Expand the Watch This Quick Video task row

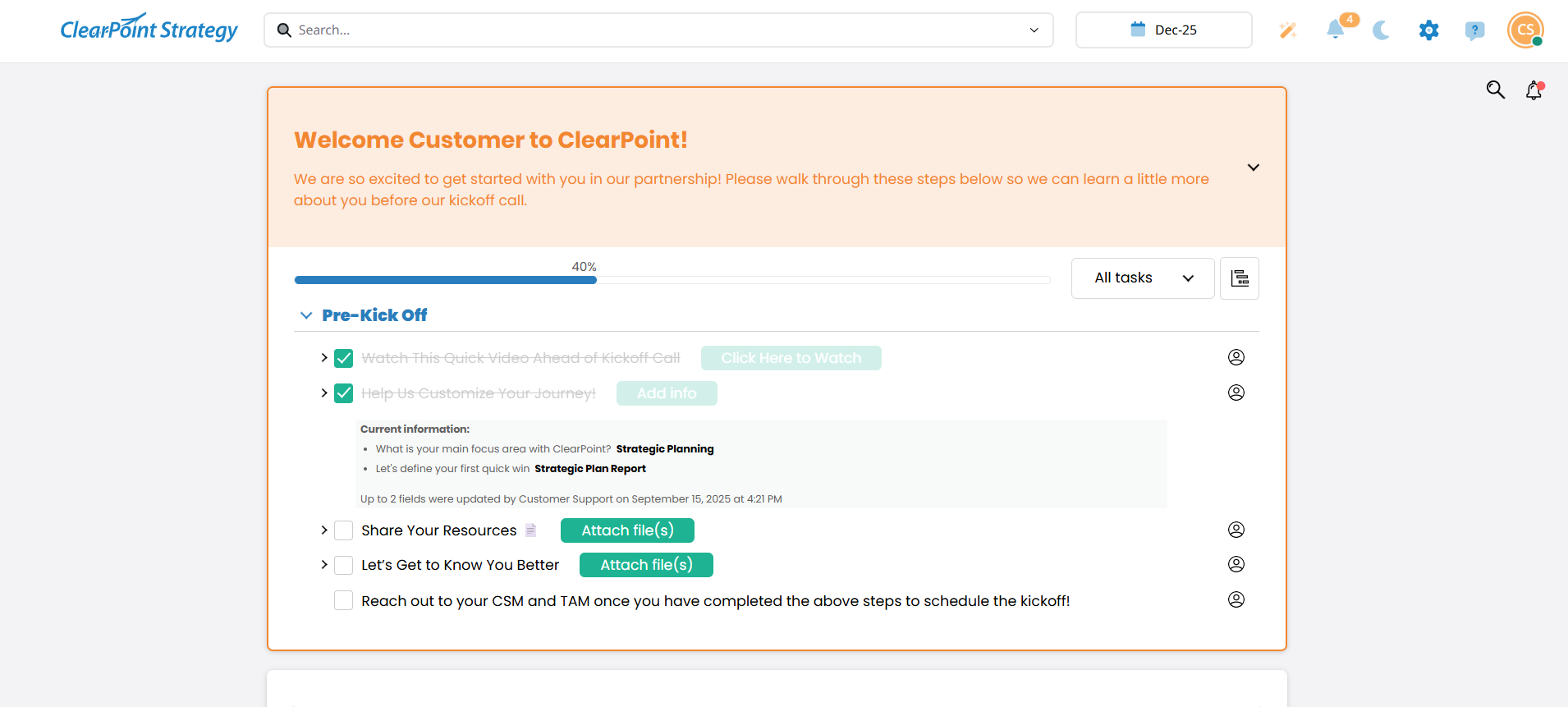324,358
